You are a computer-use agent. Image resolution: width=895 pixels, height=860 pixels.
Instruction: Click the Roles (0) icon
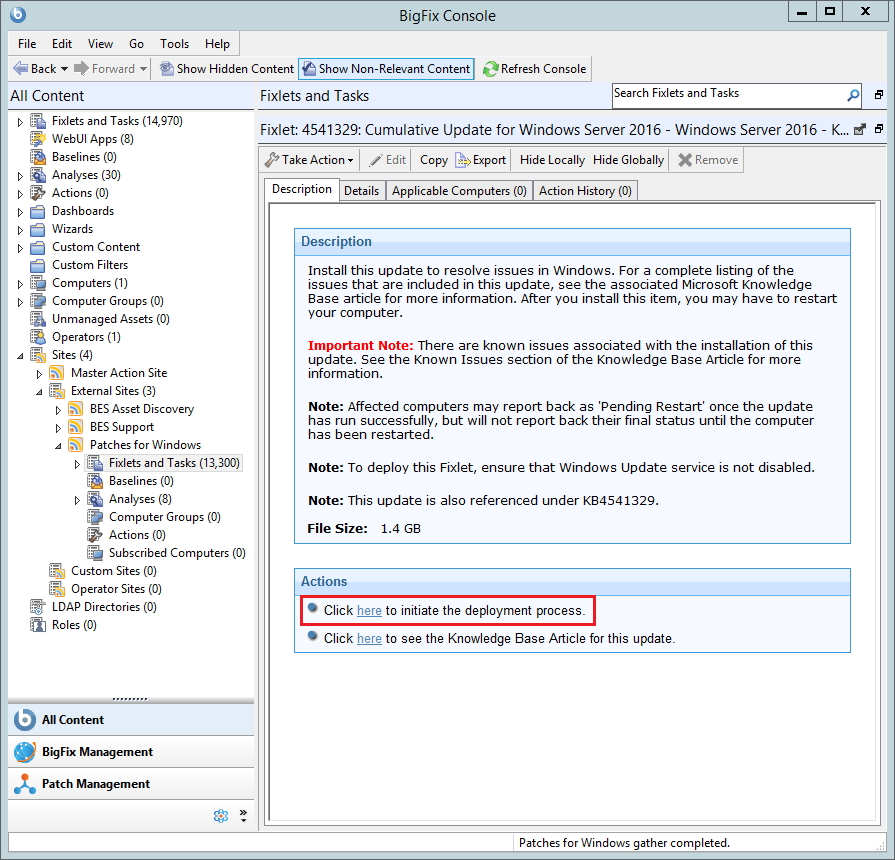38,625
